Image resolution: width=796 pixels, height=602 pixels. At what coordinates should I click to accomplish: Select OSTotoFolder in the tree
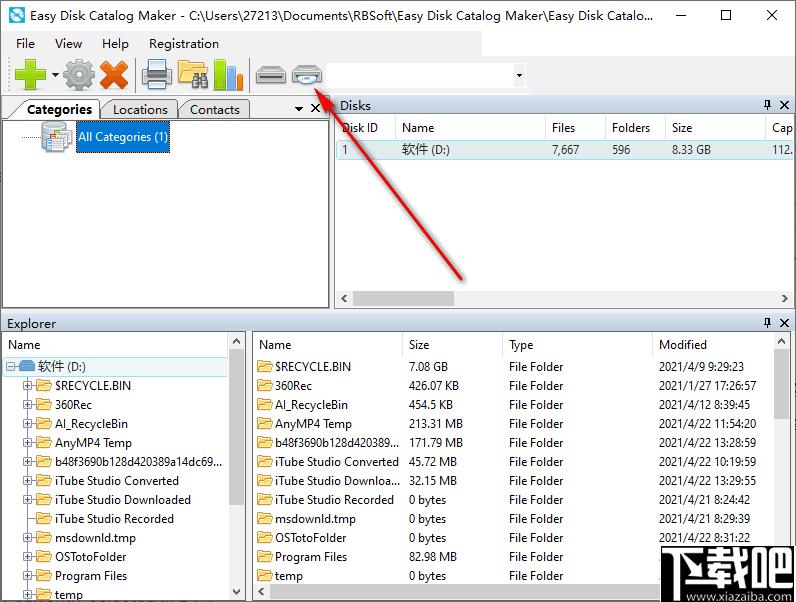point(90,557)
